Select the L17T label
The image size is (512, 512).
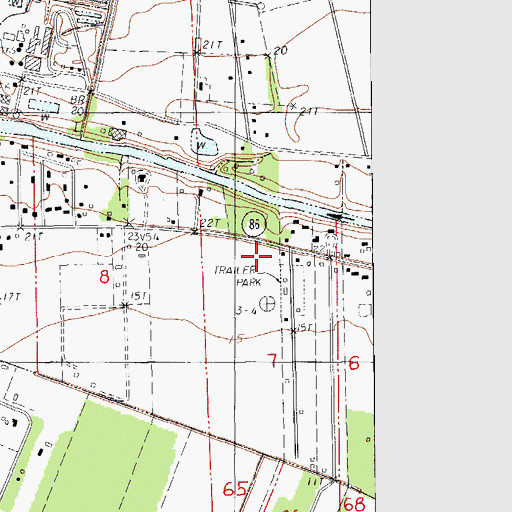tap(11, 296)
